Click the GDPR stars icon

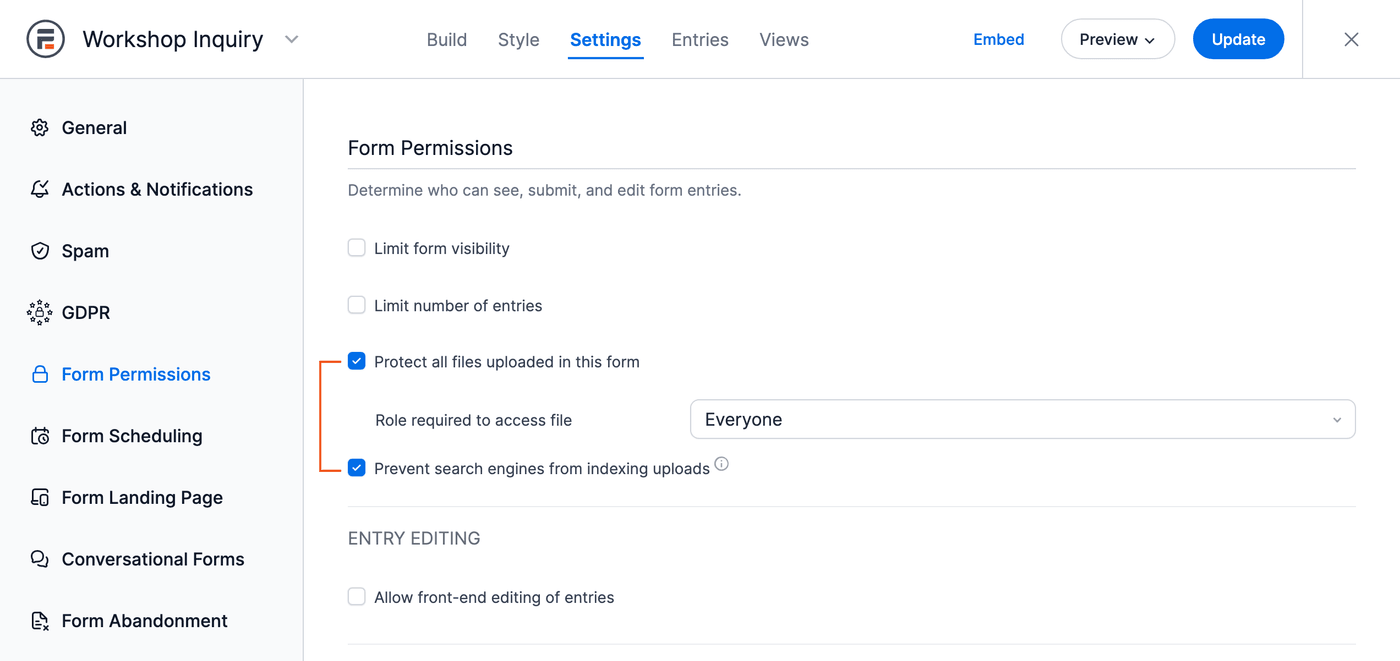pos(40,313)
